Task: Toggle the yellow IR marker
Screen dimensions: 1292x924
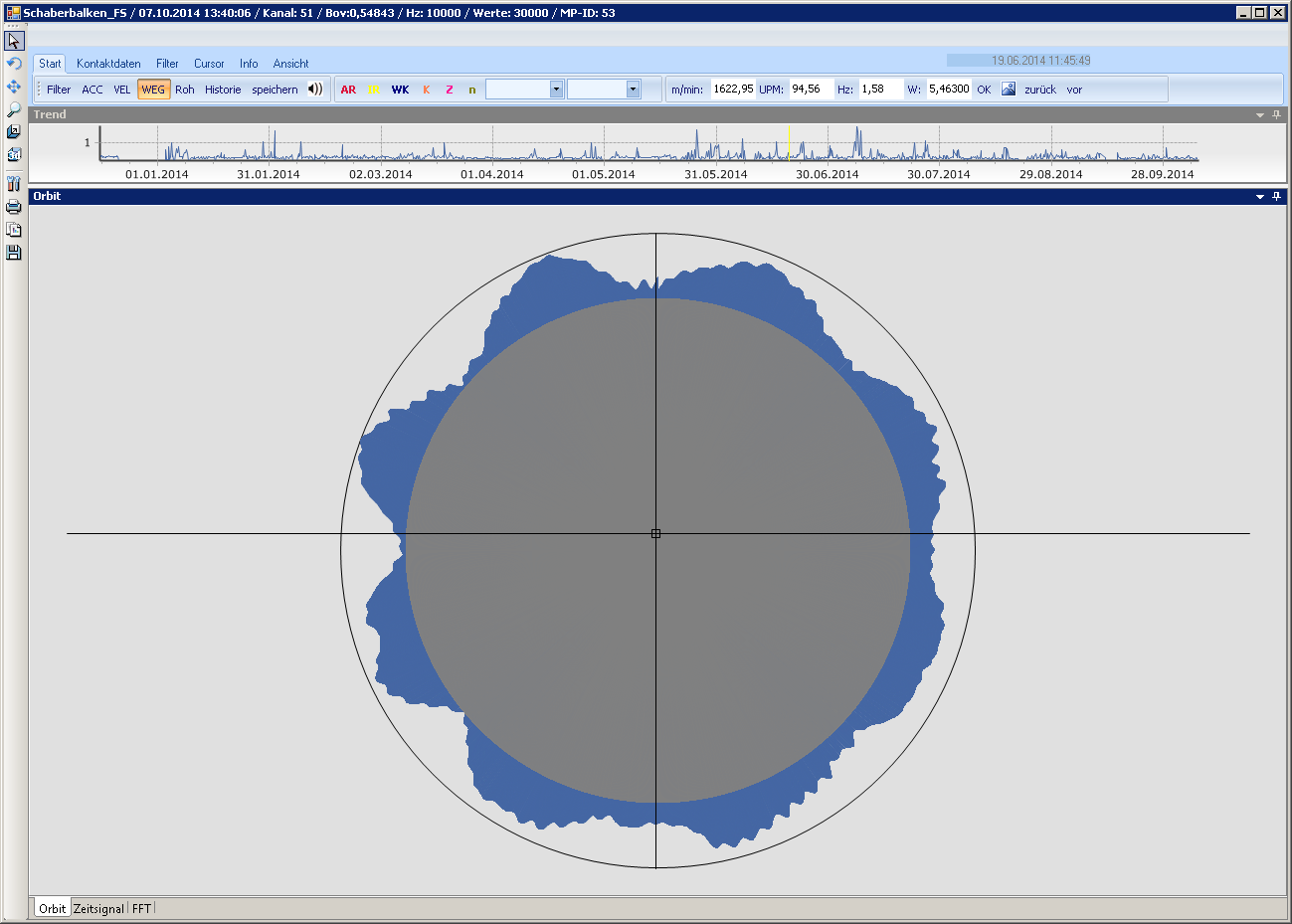Action: (x=374, y=90)
